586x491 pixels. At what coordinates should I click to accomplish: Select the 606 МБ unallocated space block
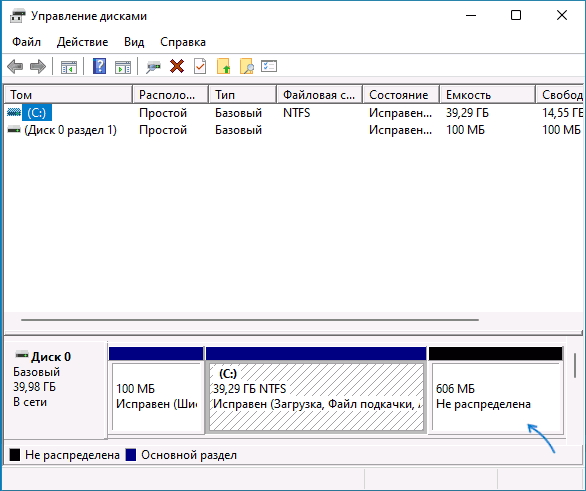coord(496,390)
